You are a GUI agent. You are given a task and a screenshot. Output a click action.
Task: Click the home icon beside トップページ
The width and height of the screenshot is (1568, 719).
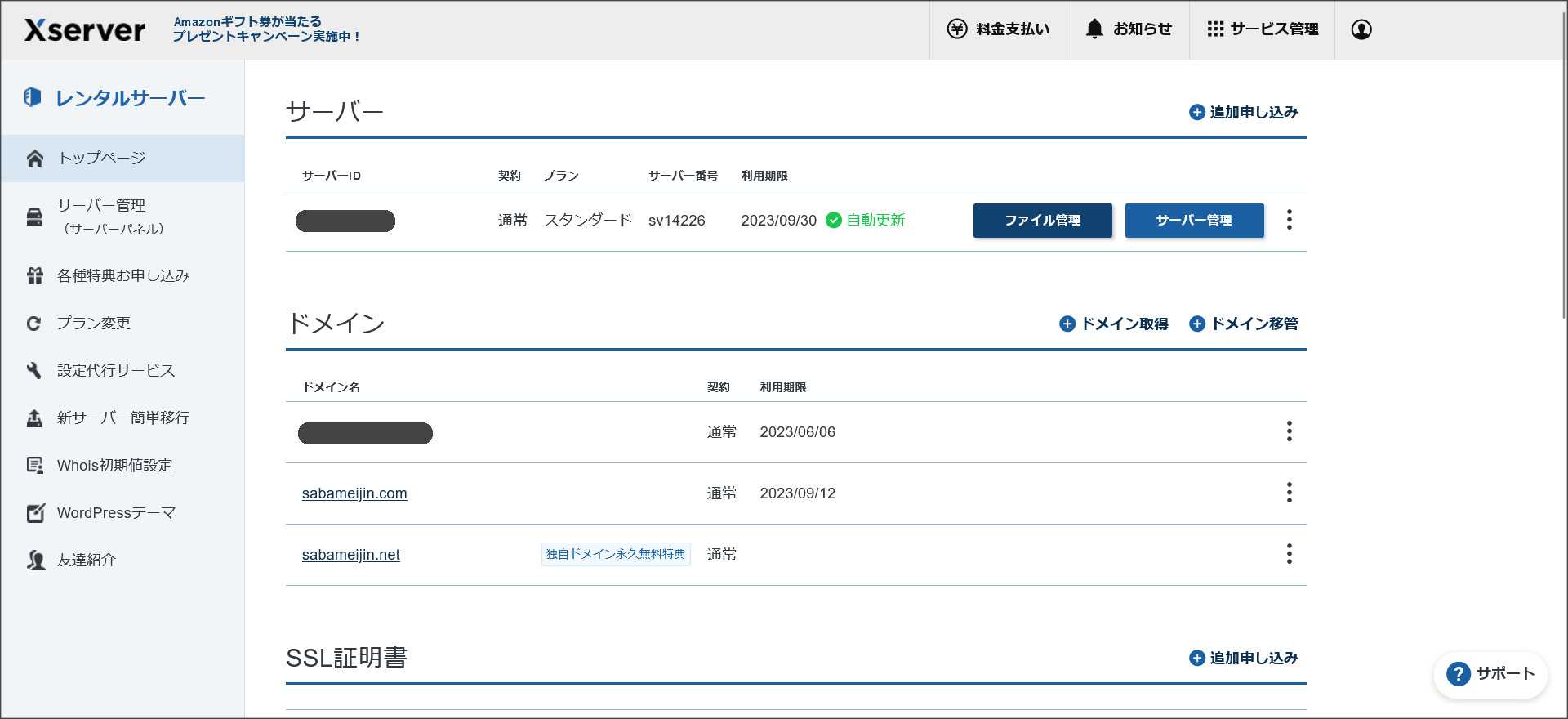(34, 159)
